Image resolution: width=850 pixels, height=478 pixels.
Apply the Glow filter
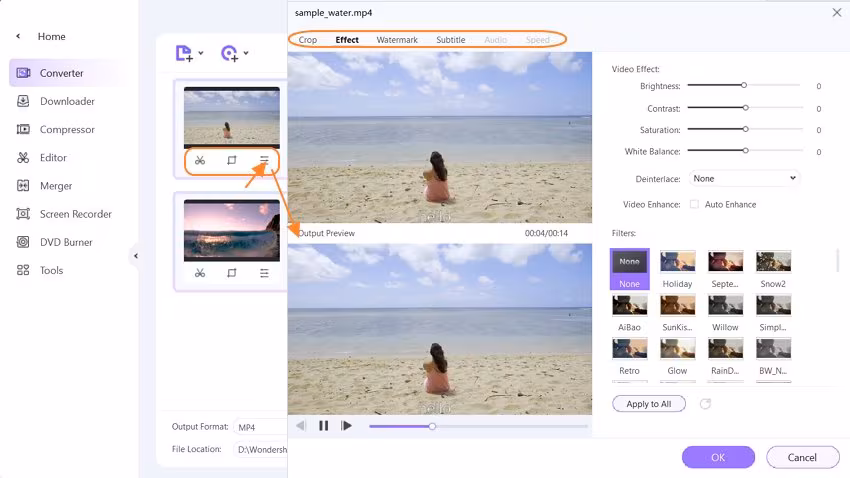click(678, 356)
